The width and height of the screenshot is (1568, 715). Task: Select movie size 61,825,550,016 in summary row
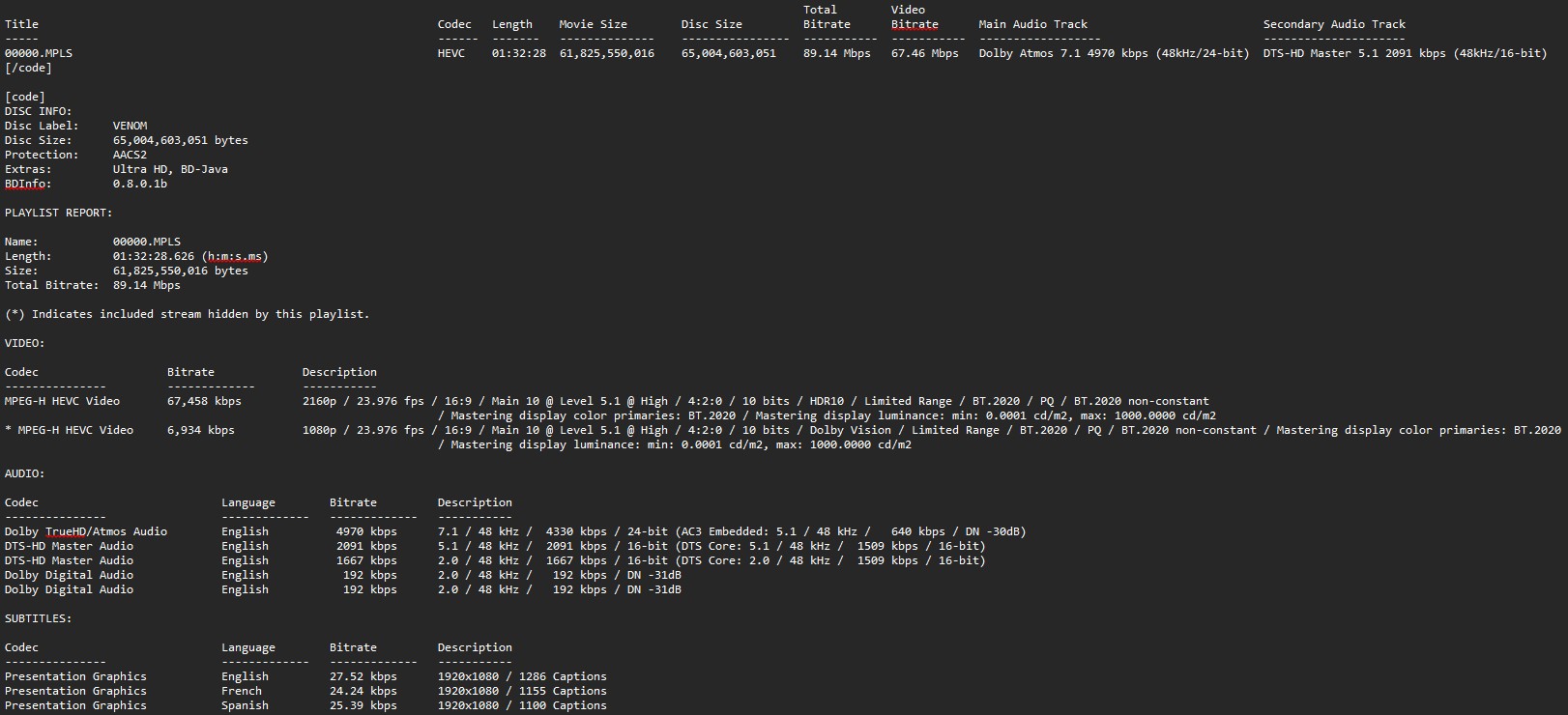click(x=607, y=53)
